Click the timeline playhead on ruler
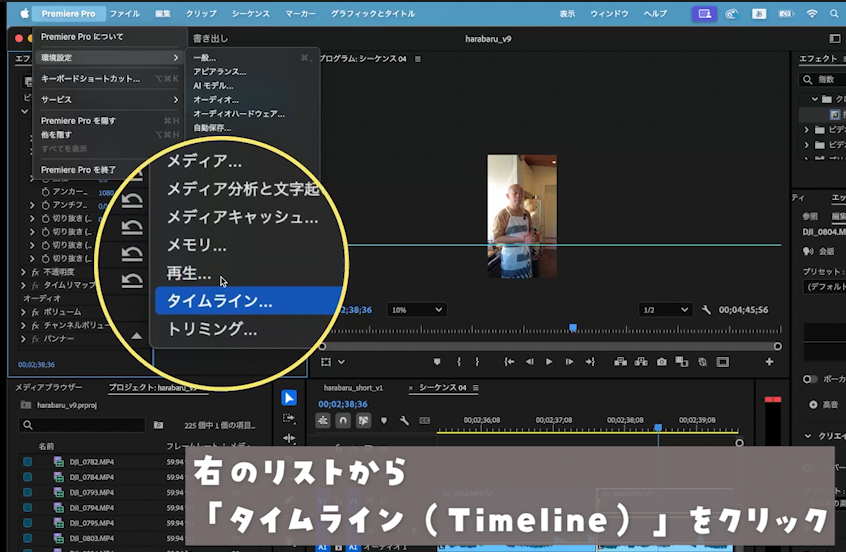 (658, 427)
